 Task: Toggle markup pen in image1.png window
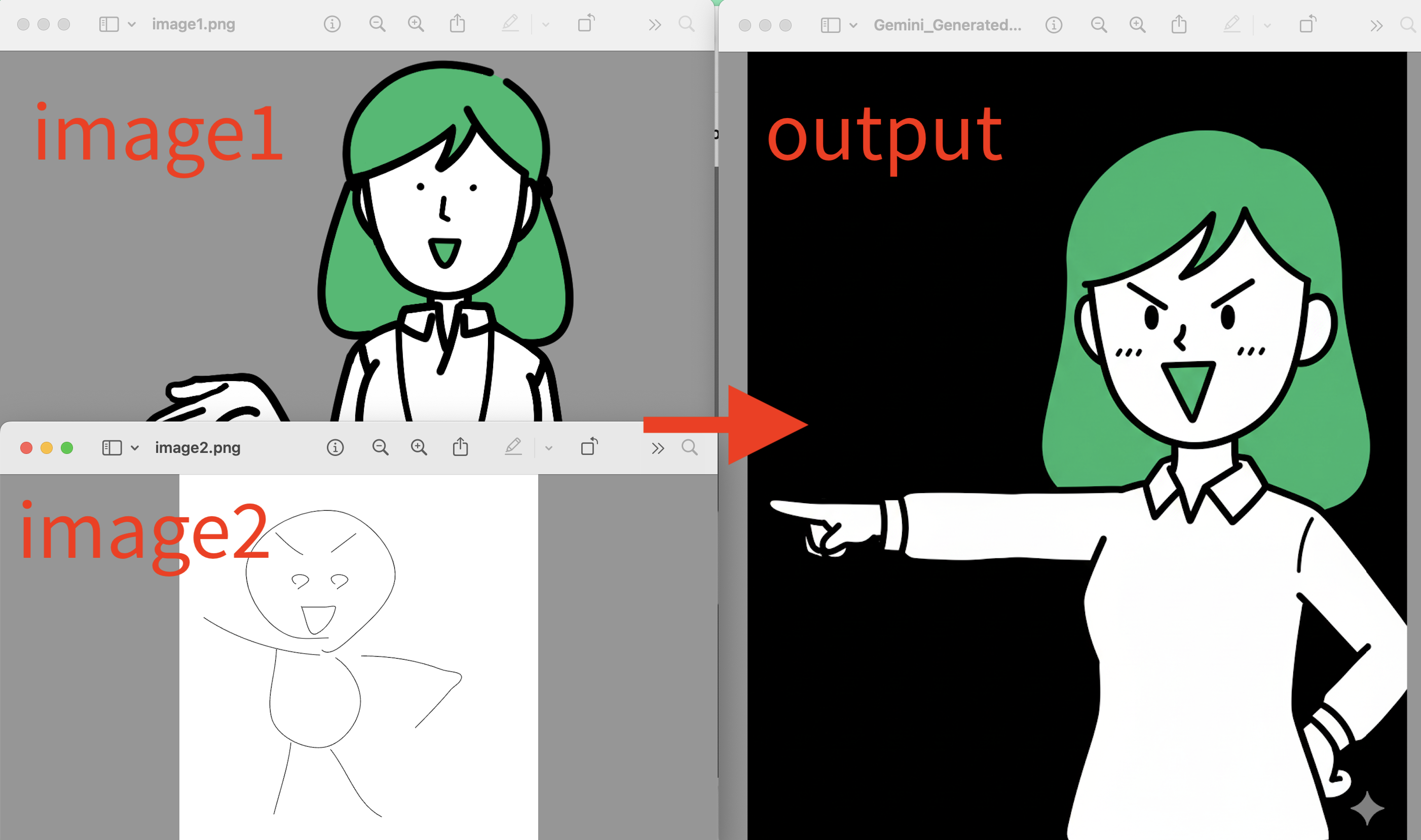click(510, 24)
